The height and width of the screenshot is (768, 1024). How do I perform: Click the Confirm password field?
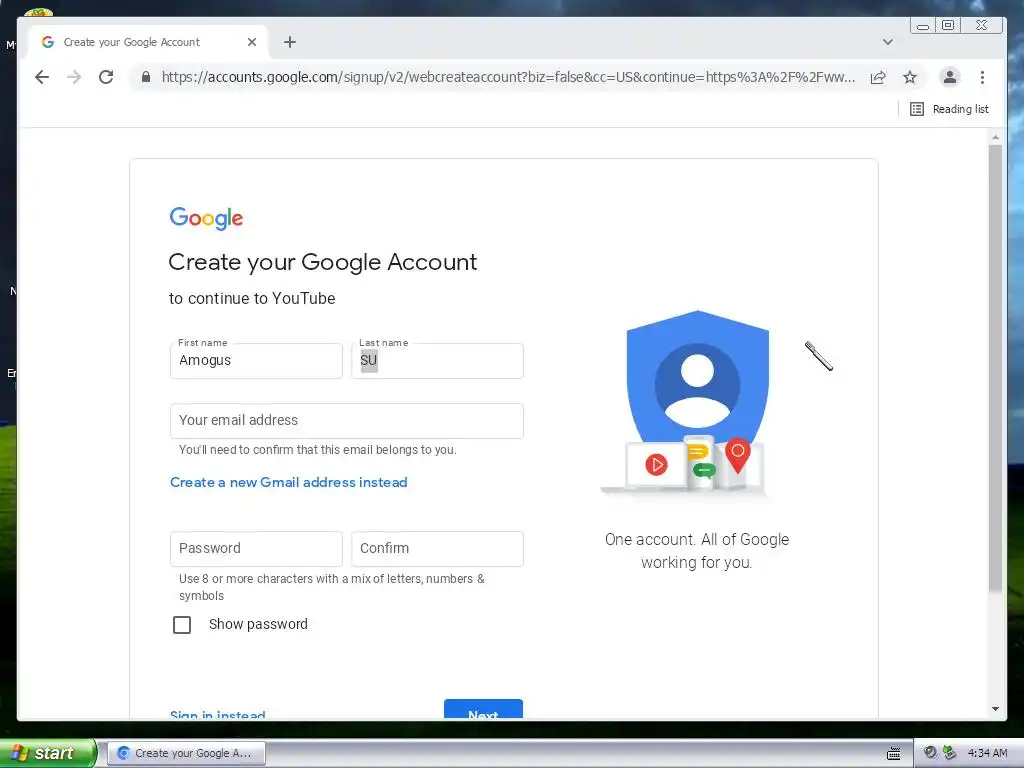click(438, 549)
